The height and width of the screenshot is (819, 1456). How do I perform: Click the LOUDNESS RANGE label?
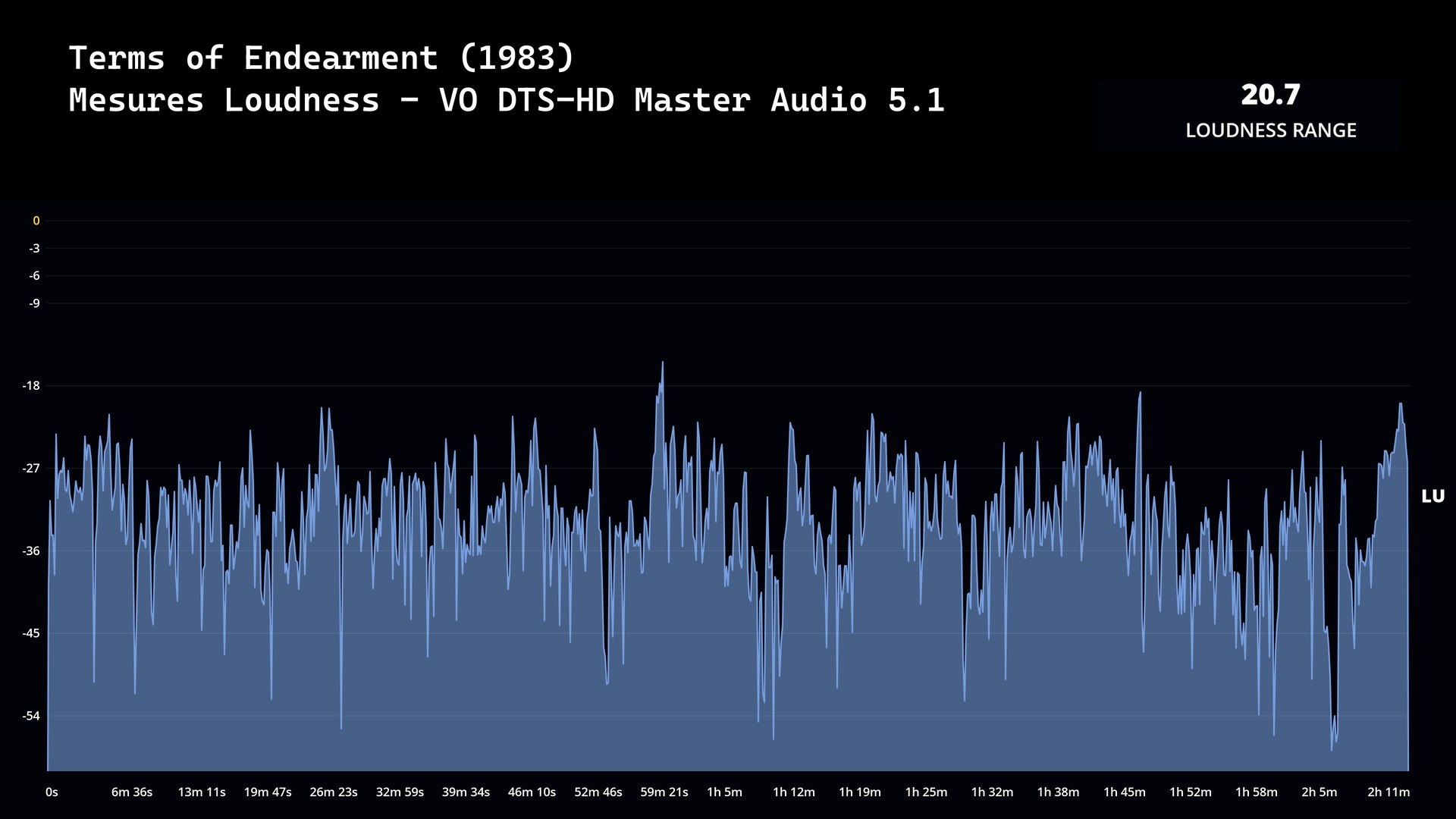[1270, 130]
